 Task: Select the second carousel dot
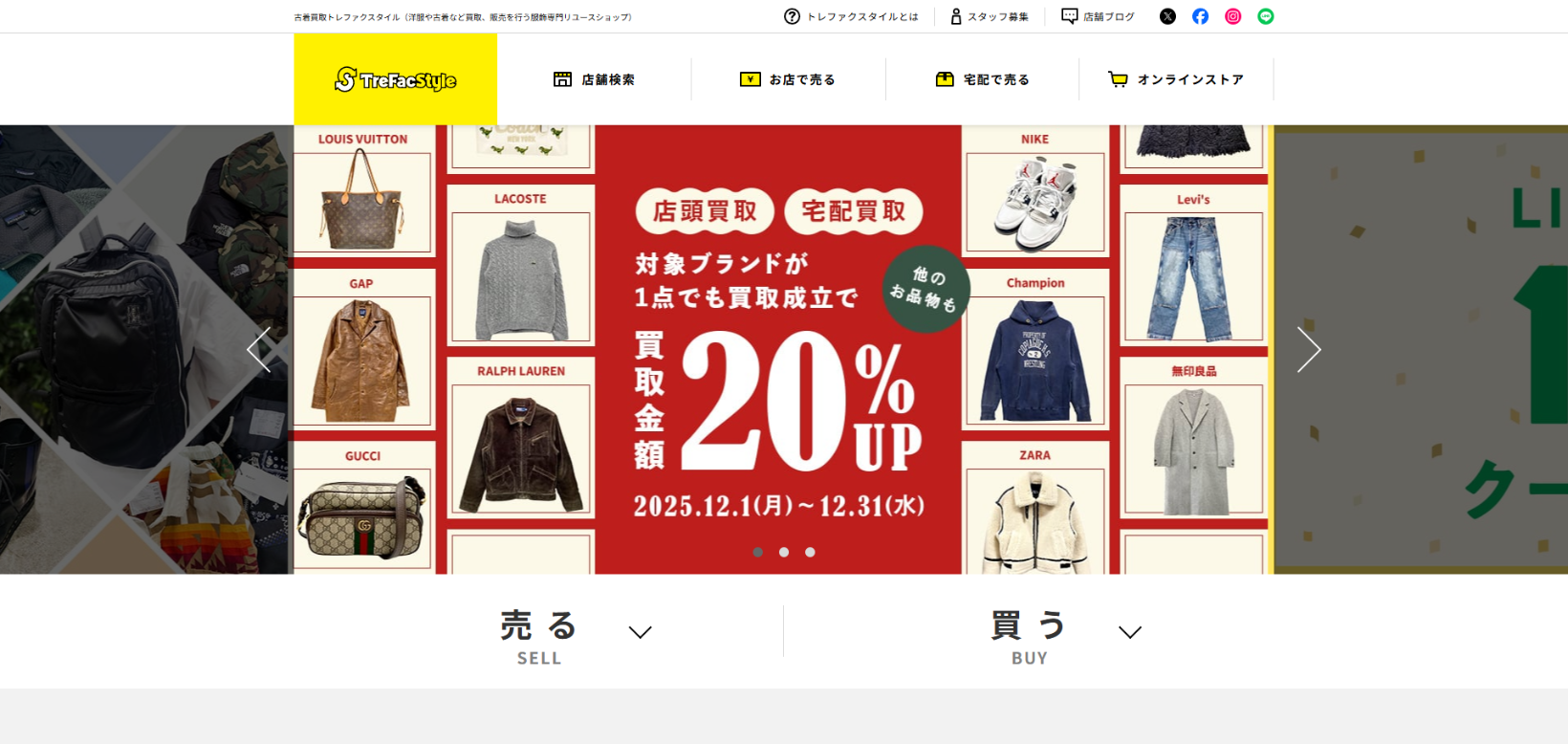tap(784, 552)
